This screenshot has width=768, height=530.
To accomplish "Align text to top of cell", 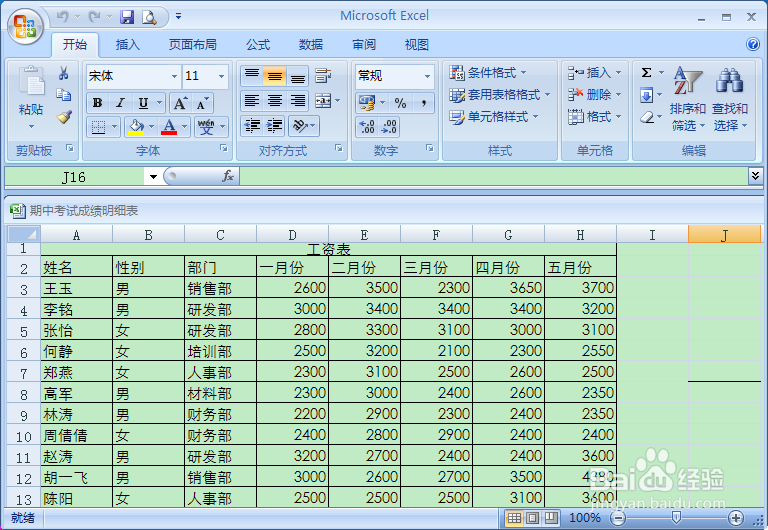I will pyautogui.click(x=252, y=75).
